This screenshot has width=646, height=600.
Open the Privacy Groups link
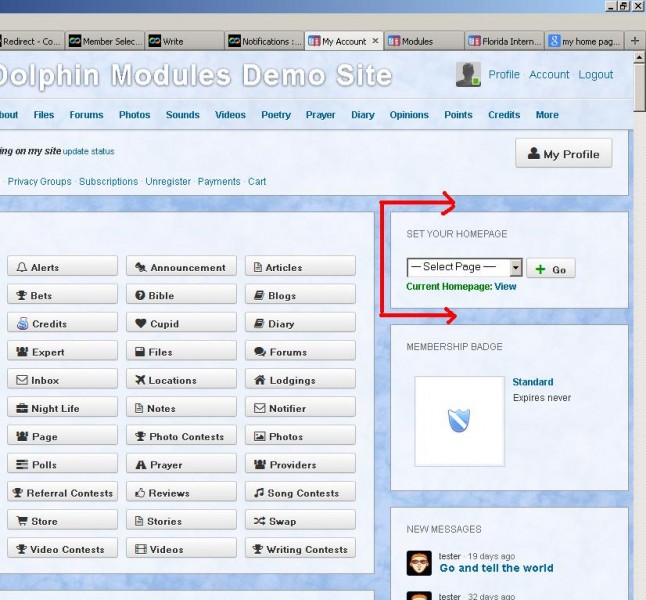[x=40, y=181]
